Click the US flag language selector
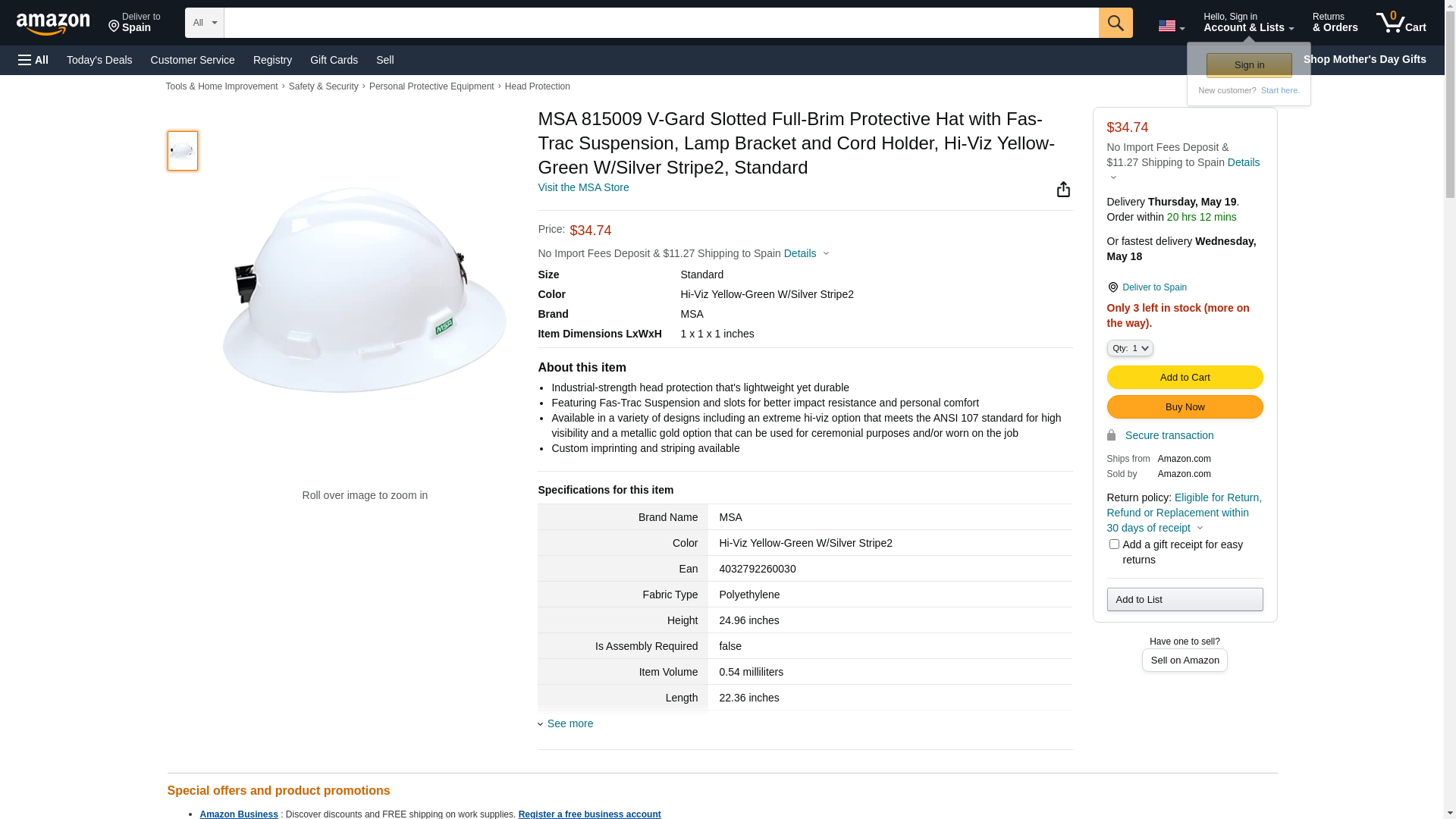 [x=1171, y=26]
